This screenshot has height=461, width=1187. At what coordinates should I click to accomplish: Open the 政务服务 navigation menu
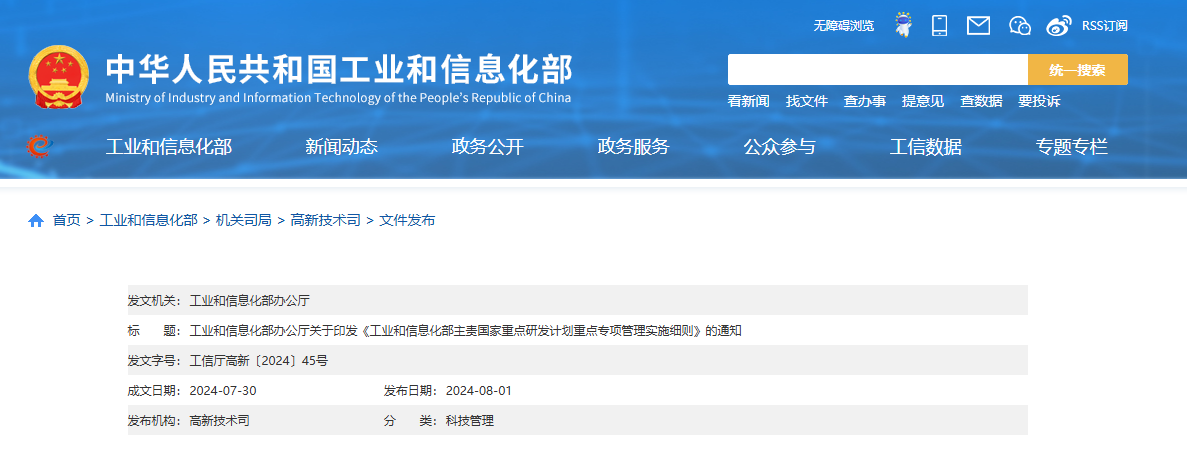point(634,147)
